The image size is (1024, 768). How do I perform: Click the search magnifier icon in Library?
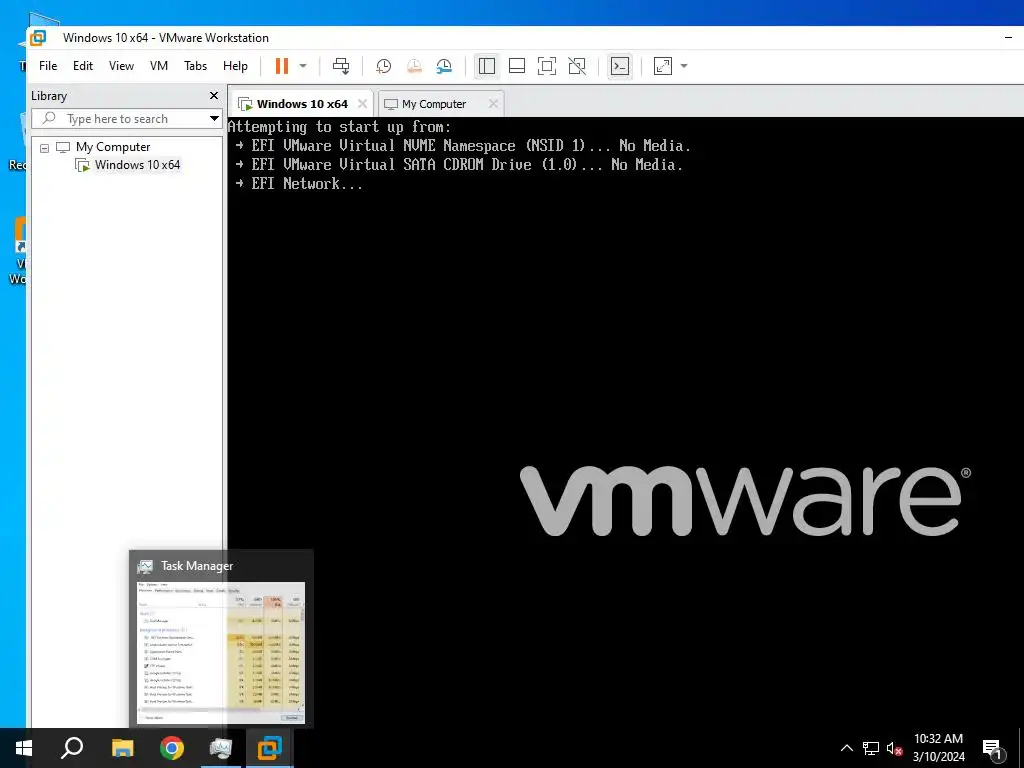[49, 118]
